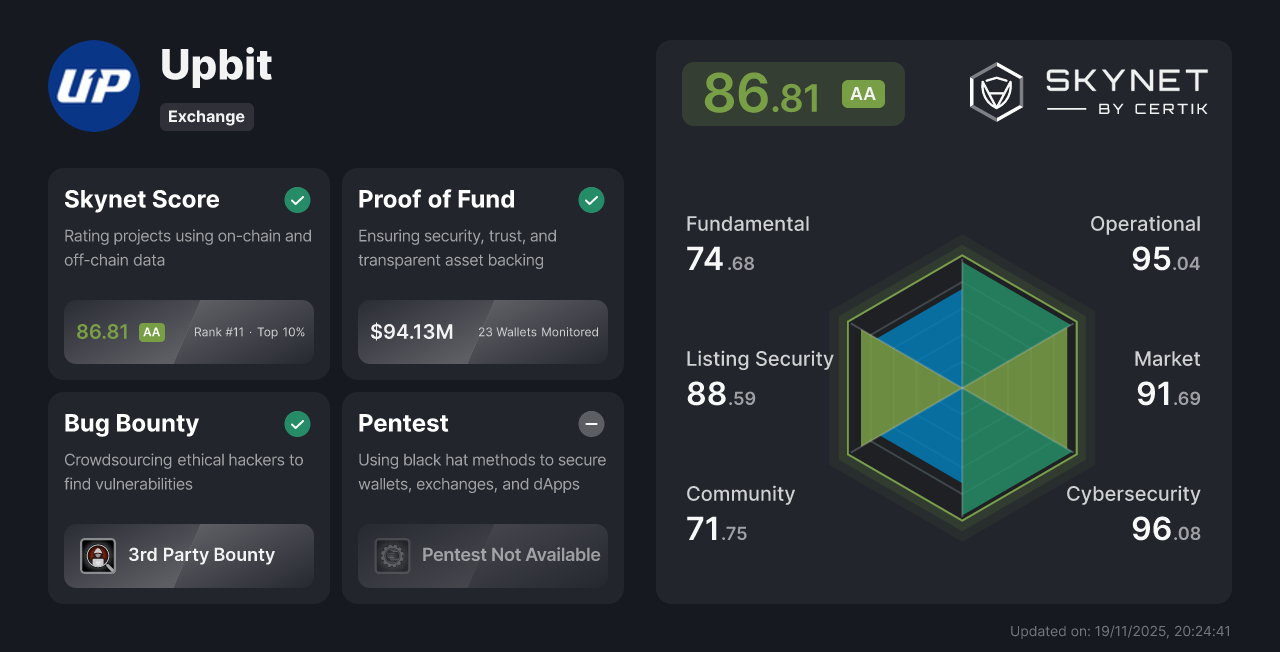
Task: Expand the Proof of Fund wallet details
Action: coord(538,332)
